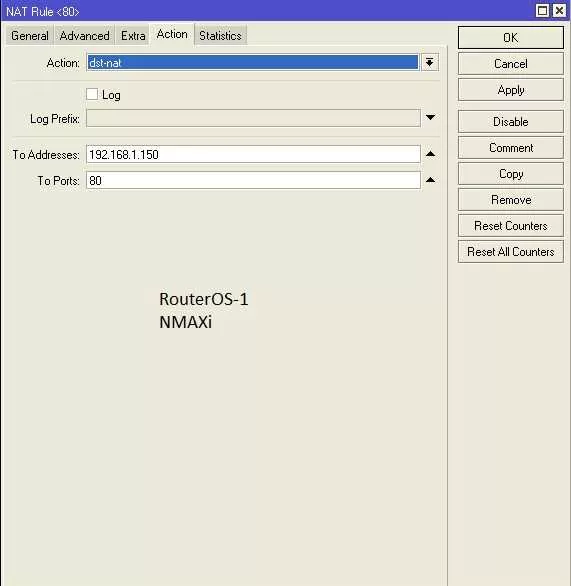
Task: Copy the NAT rule
Action: 511,174
